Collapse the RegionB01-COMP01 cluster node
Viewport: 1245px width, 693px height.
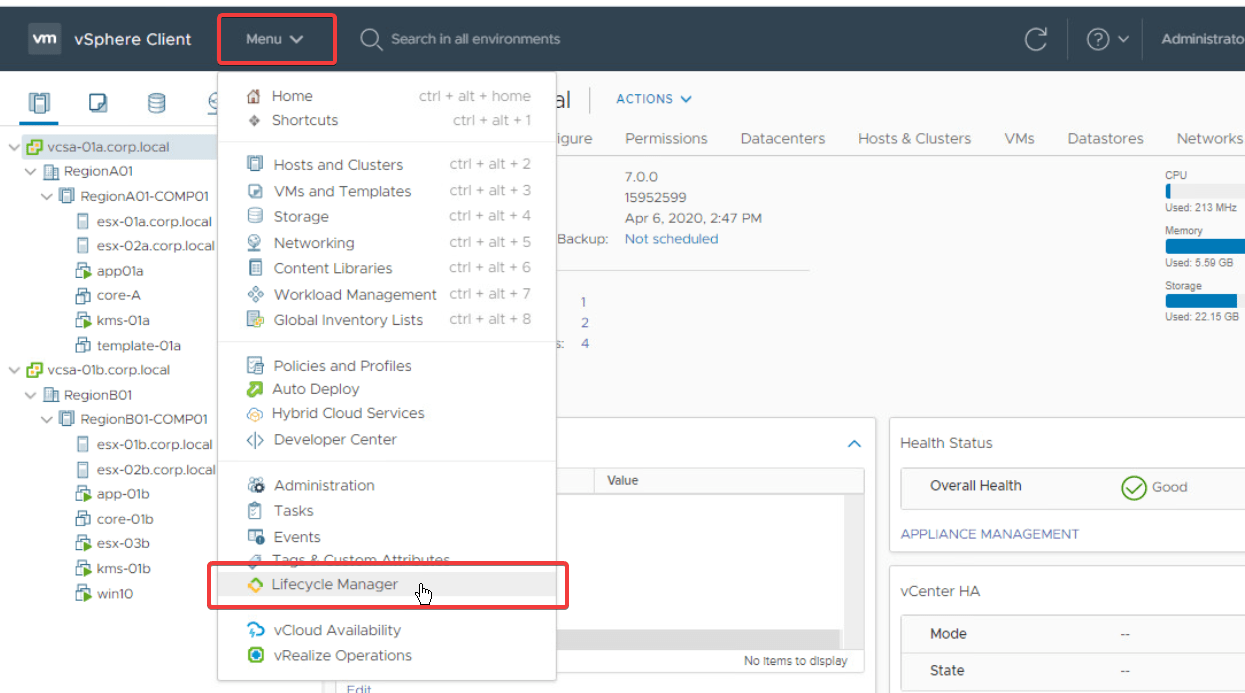(x=47, y=419)
